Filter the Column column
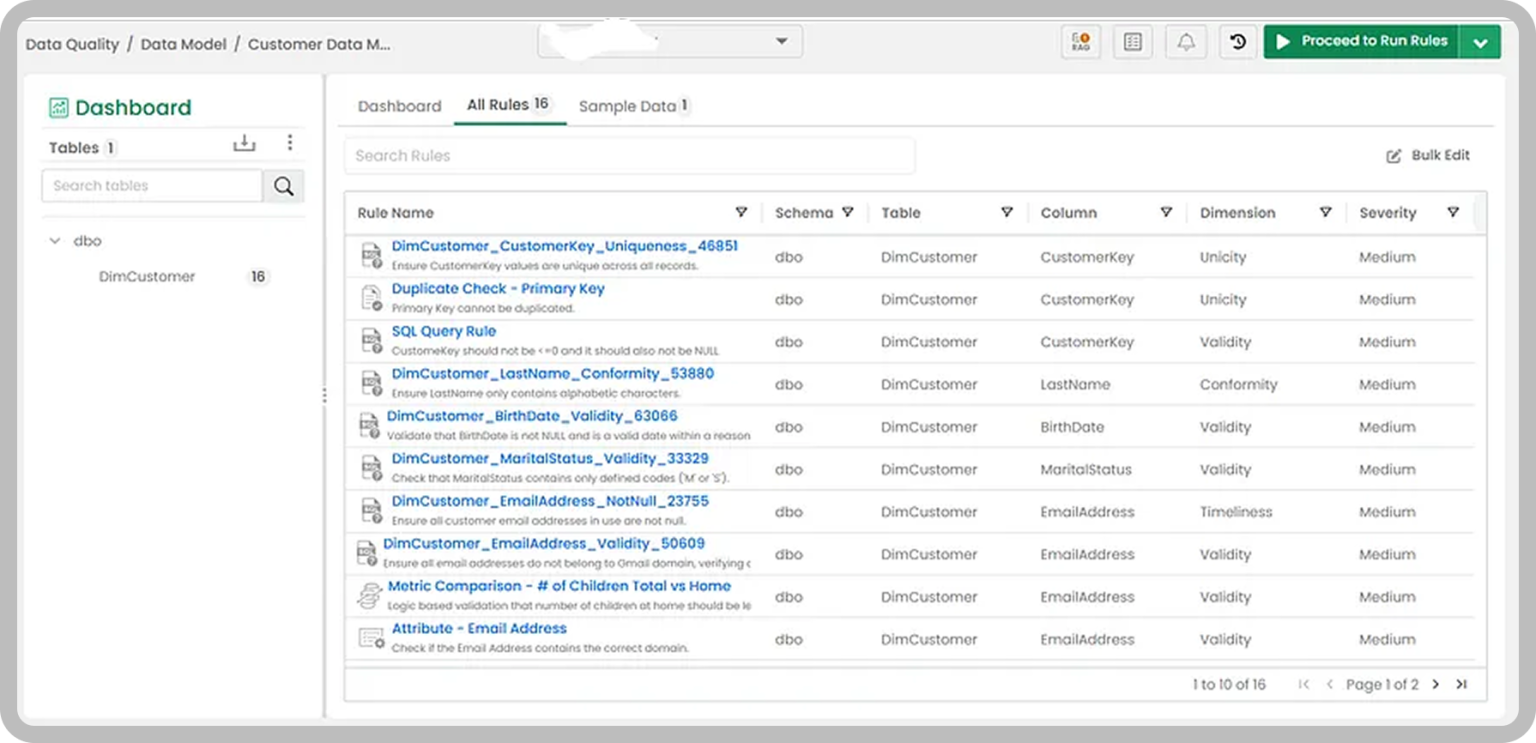The image size is (1536, 743). coord(1166,212)
